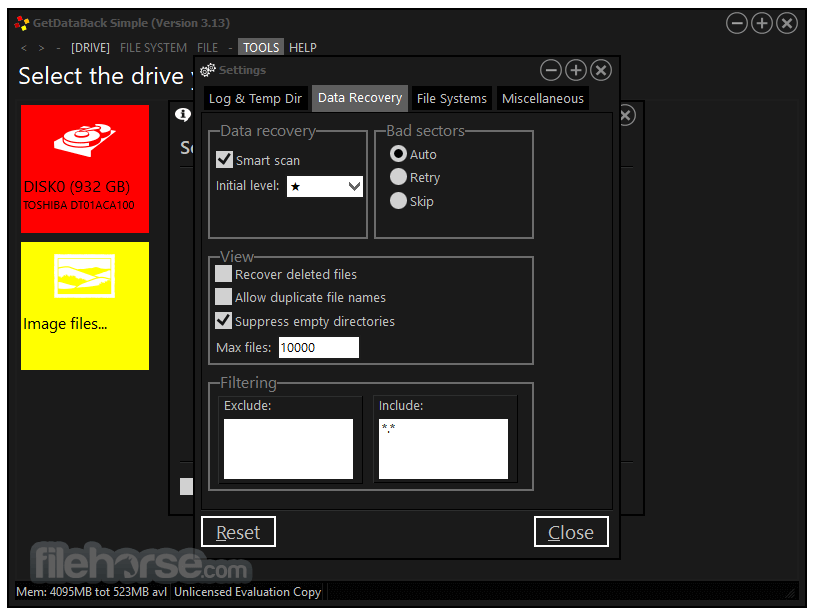
Task: Open the HELP menu
Action: click(303, 48)
